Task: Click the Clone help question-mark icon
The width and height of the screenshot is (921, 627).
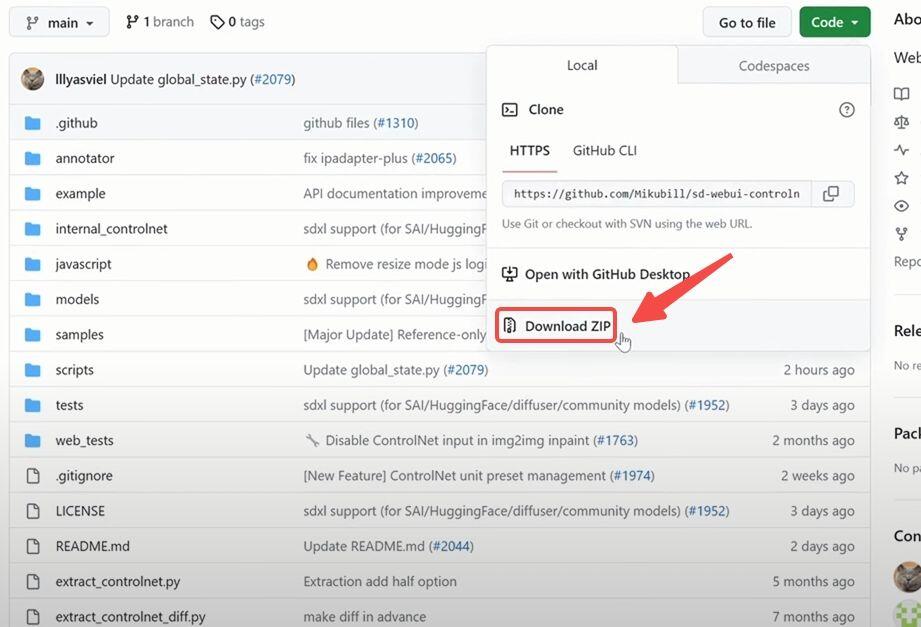Action: (x=846, y=110)
